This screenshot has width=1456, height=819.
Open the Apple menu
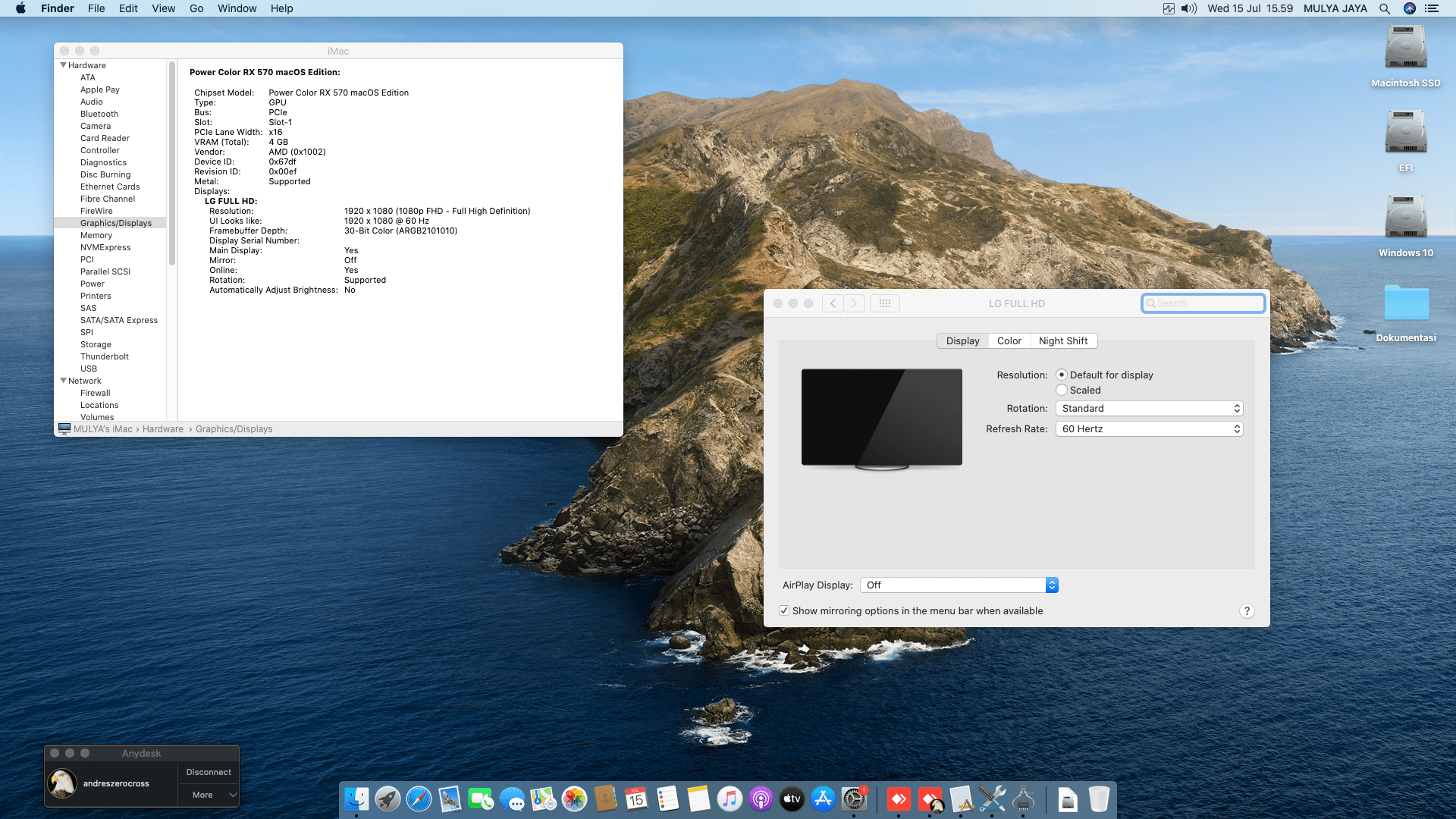coord(20,8)
